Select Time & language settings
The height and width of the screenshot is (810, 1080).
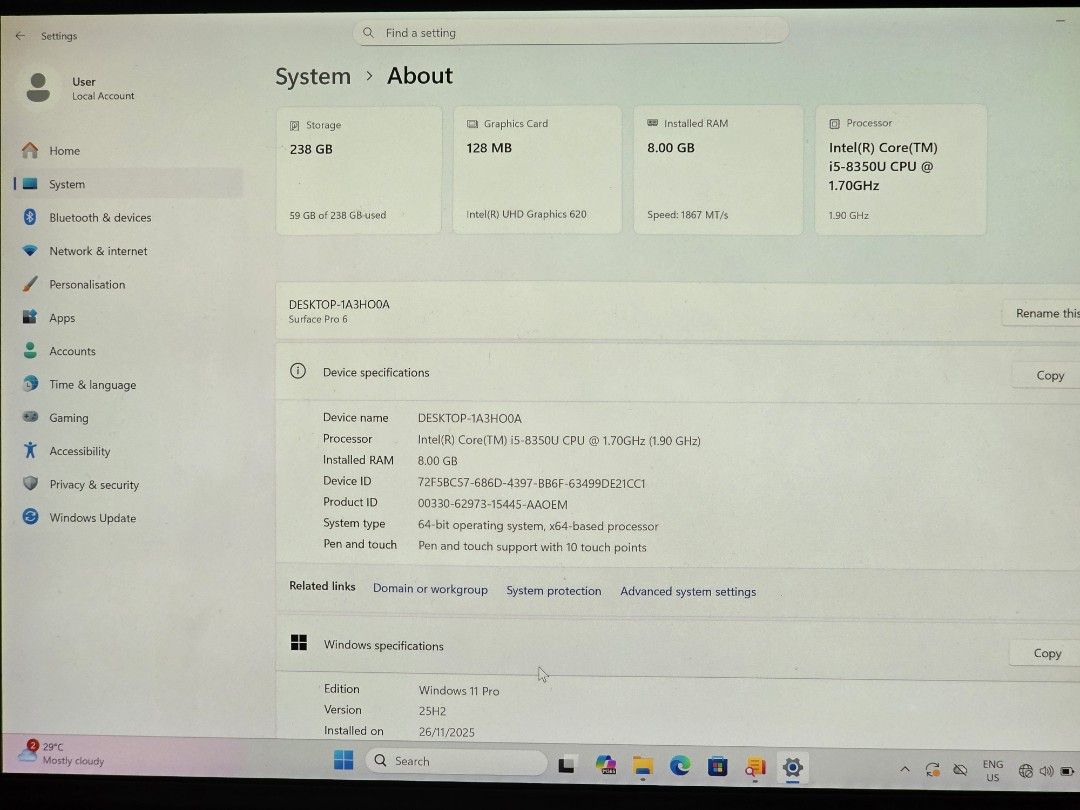click(x=92, y=384)
